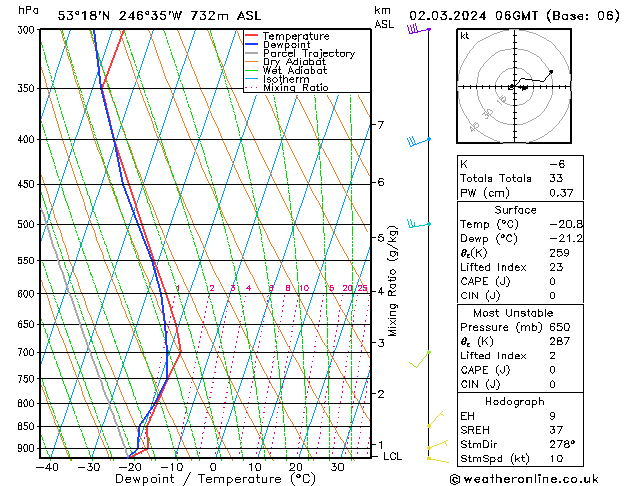The image size is (629, 486).
Task: Click the hodograph end point marker
Action: (x=551, y=72)
